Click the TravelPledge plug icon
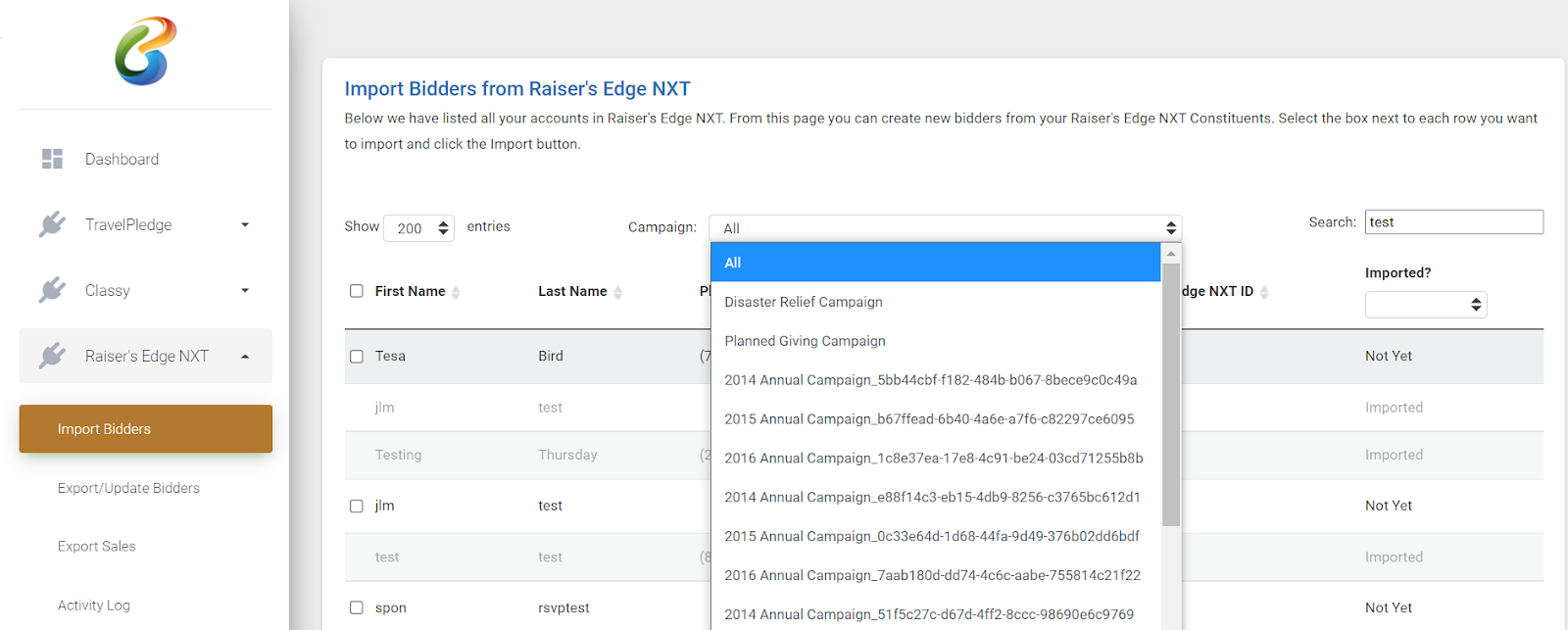 tap(52, 224)
